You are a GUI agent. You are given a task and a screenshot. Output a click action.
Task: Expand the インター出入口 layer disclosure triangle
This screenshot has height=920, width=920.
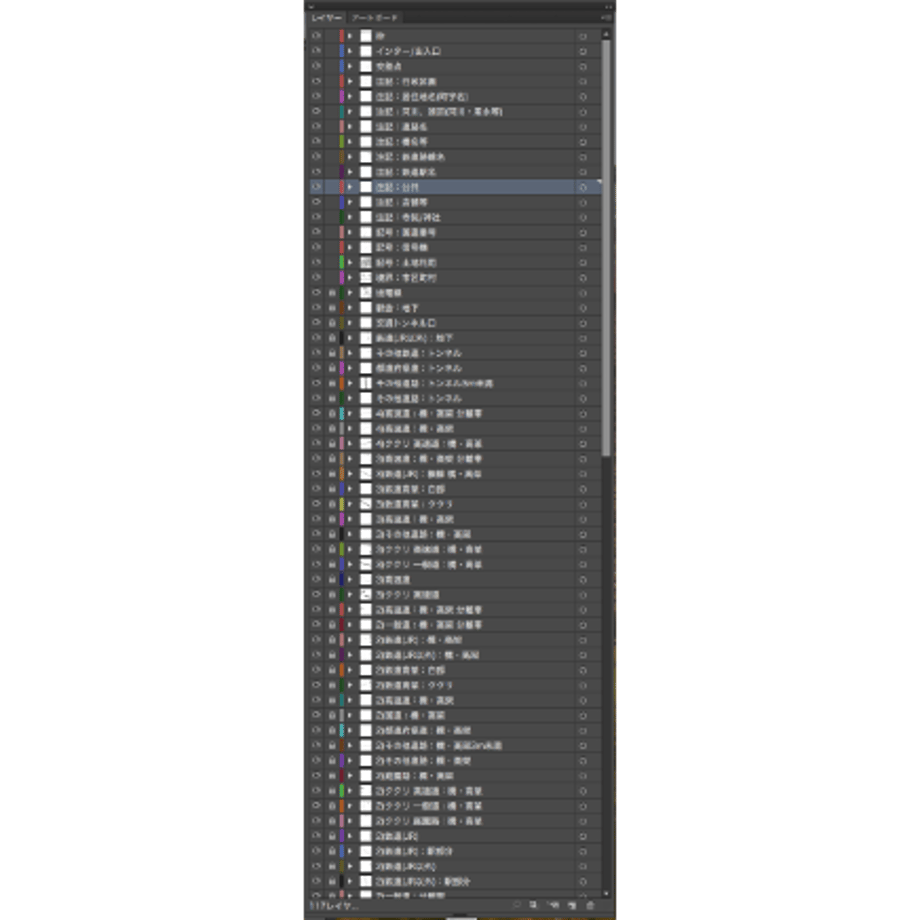(x=350, y=51)
